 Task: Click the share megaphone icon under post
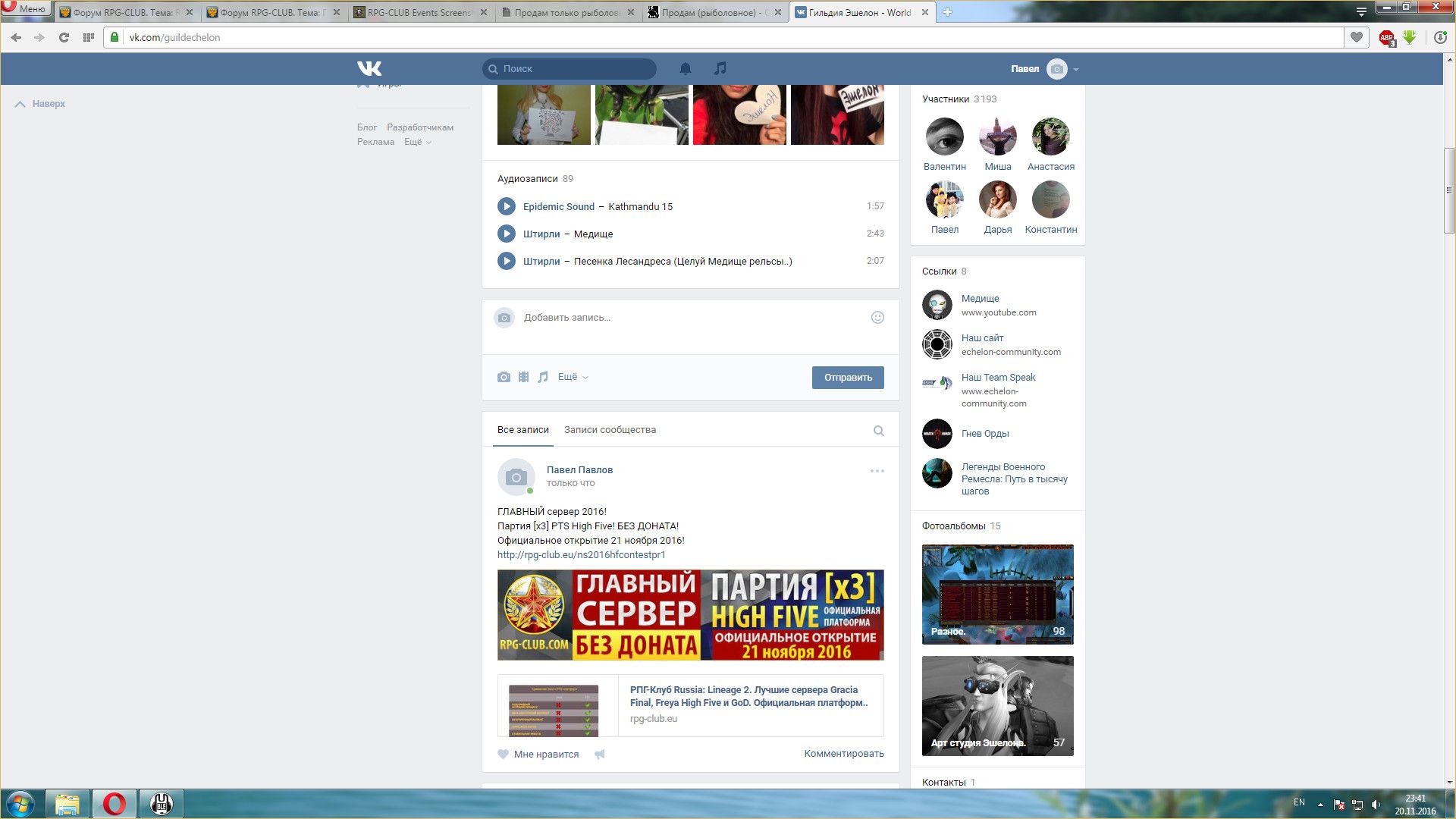600,755
